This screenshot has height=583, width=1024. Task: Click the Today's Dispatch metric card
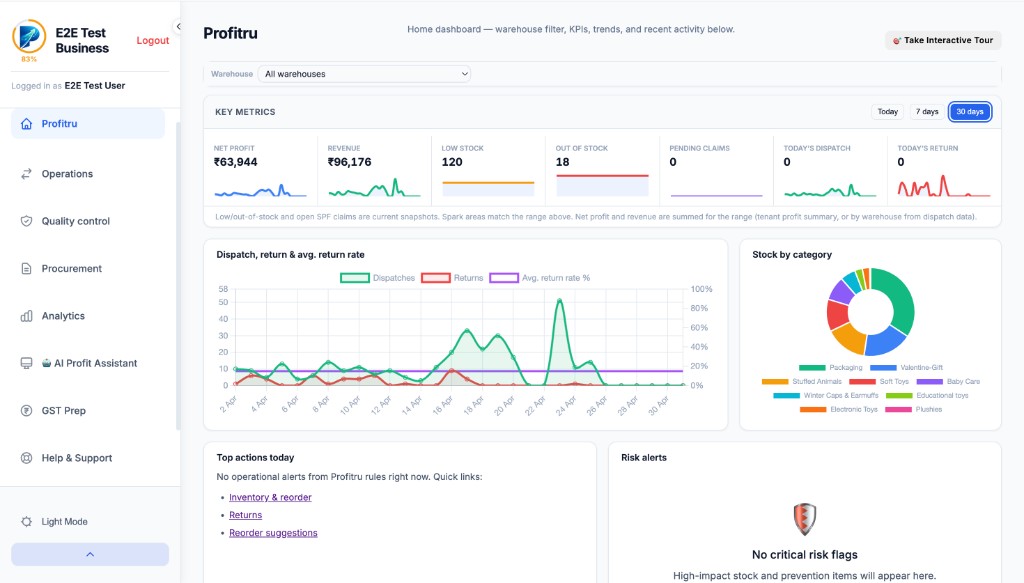(x=830, y=171)
